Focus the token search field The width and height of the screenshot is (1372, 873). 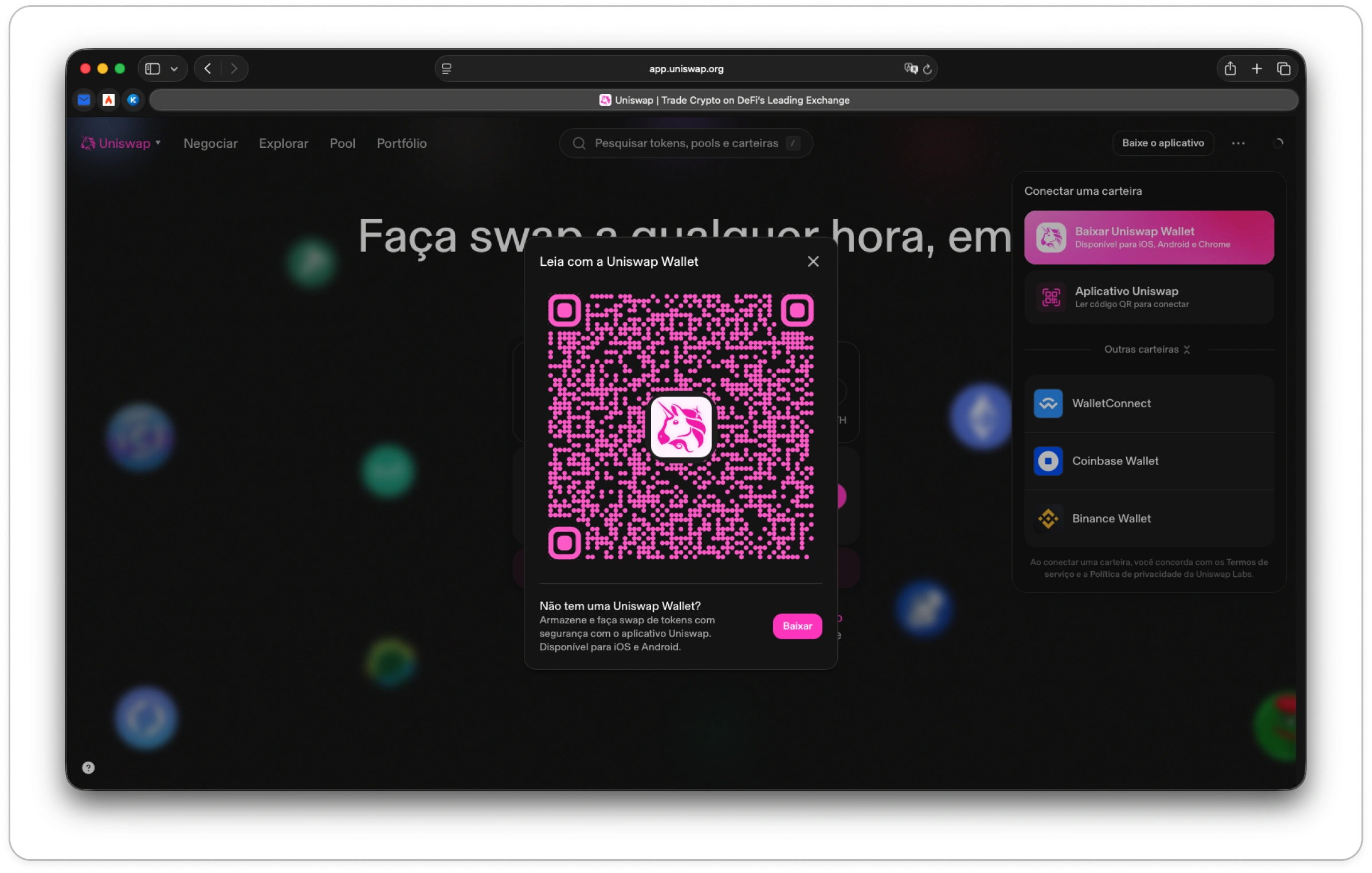685,143
